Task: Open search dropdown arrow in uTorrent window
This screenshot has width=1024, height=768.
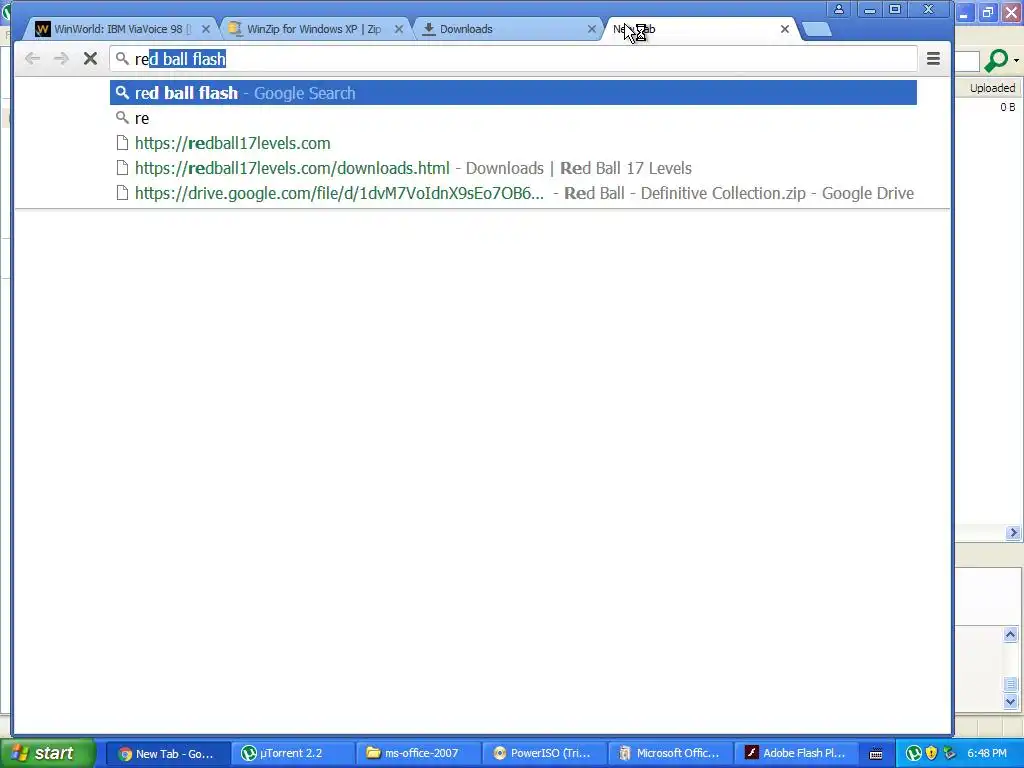Action: (x=1016, y=61)
